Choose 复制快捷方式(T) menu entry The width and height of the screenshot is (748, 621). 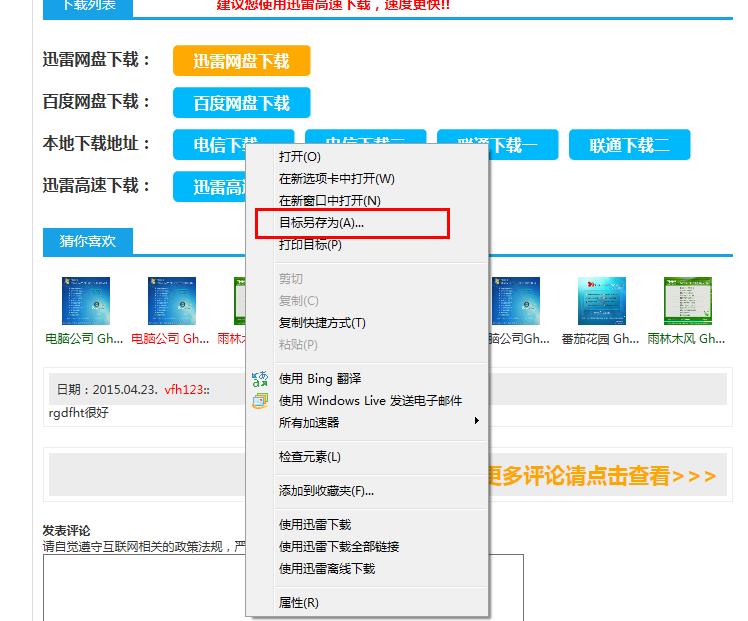[x=322, y=323]
